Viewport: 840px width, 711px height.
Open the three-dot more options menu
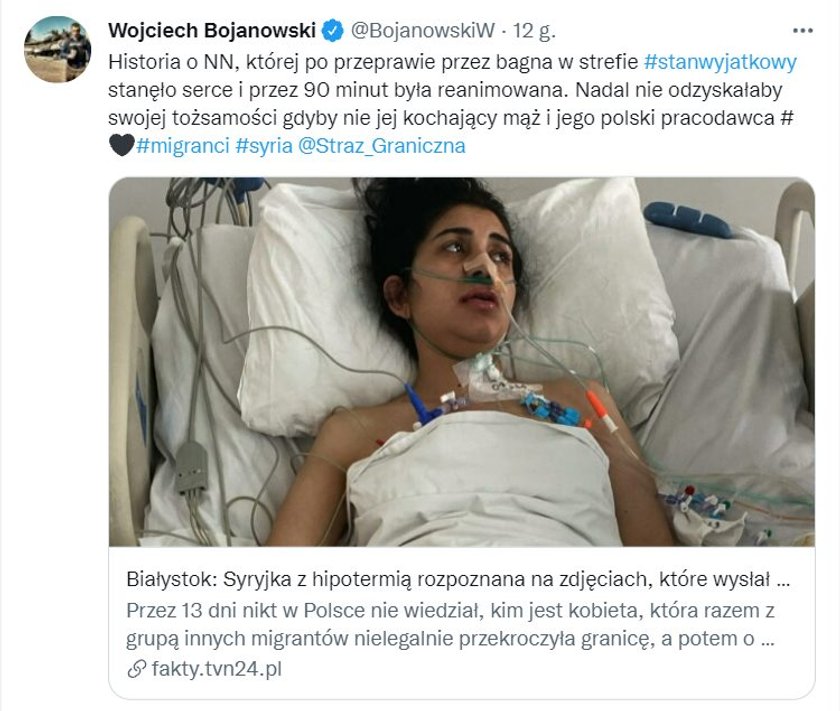tap(802, 31)
